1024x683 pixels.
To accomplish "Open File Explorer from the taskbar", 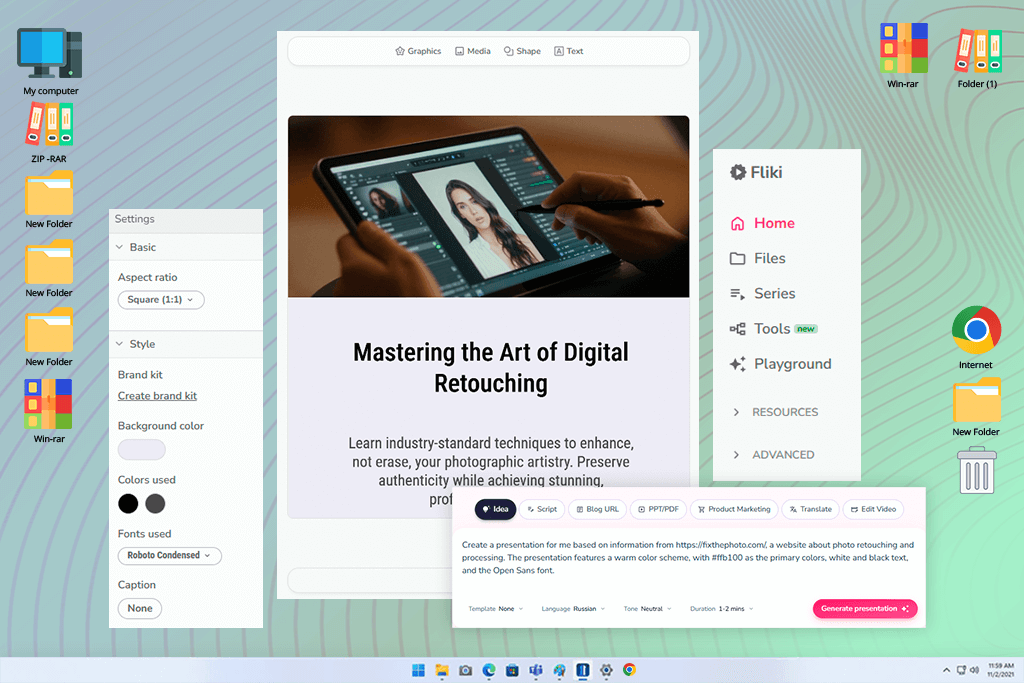I will tap(442, 670).
